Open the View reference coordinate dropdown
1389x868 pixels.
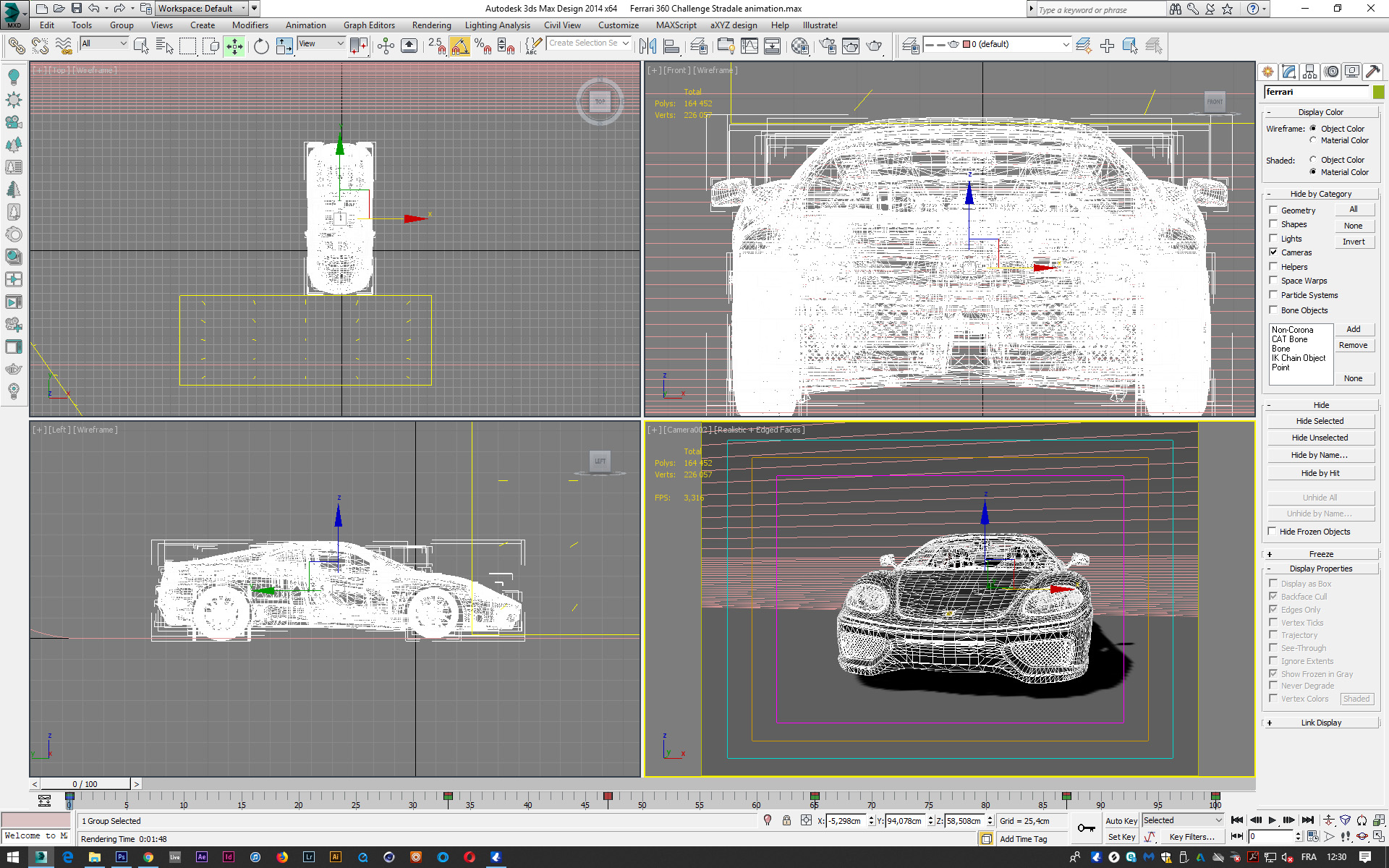click(321, 44)
